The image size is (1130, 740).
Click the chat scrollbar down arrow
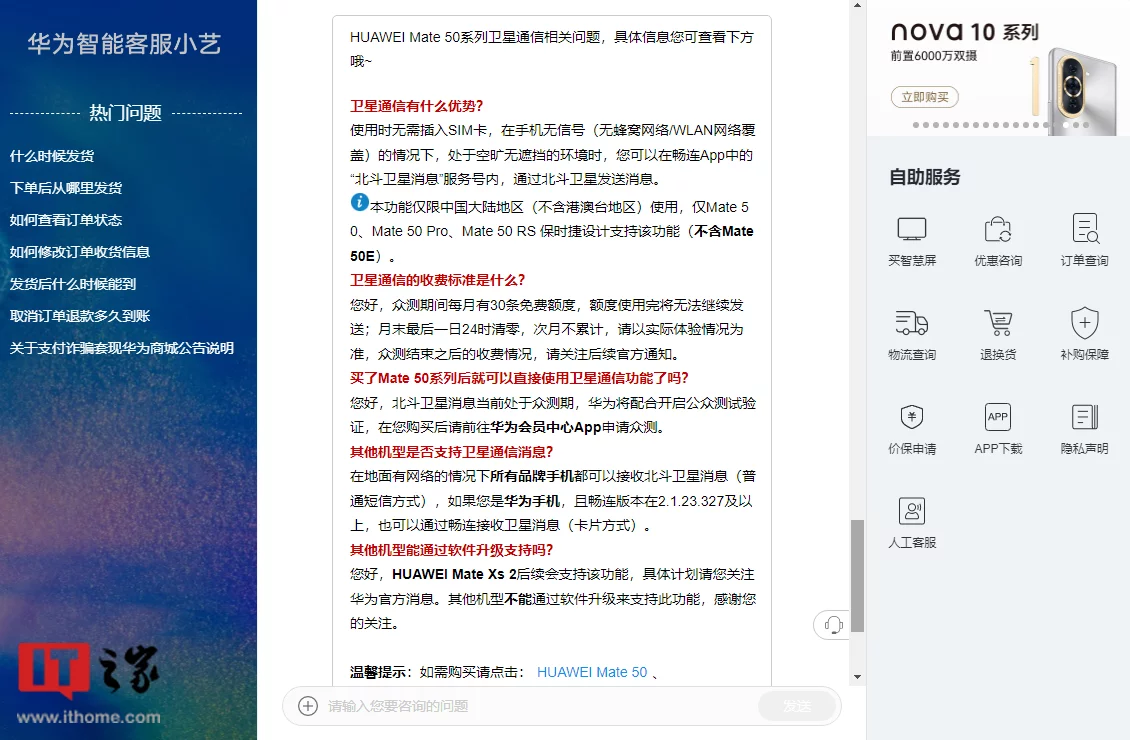tap(858, 677)
